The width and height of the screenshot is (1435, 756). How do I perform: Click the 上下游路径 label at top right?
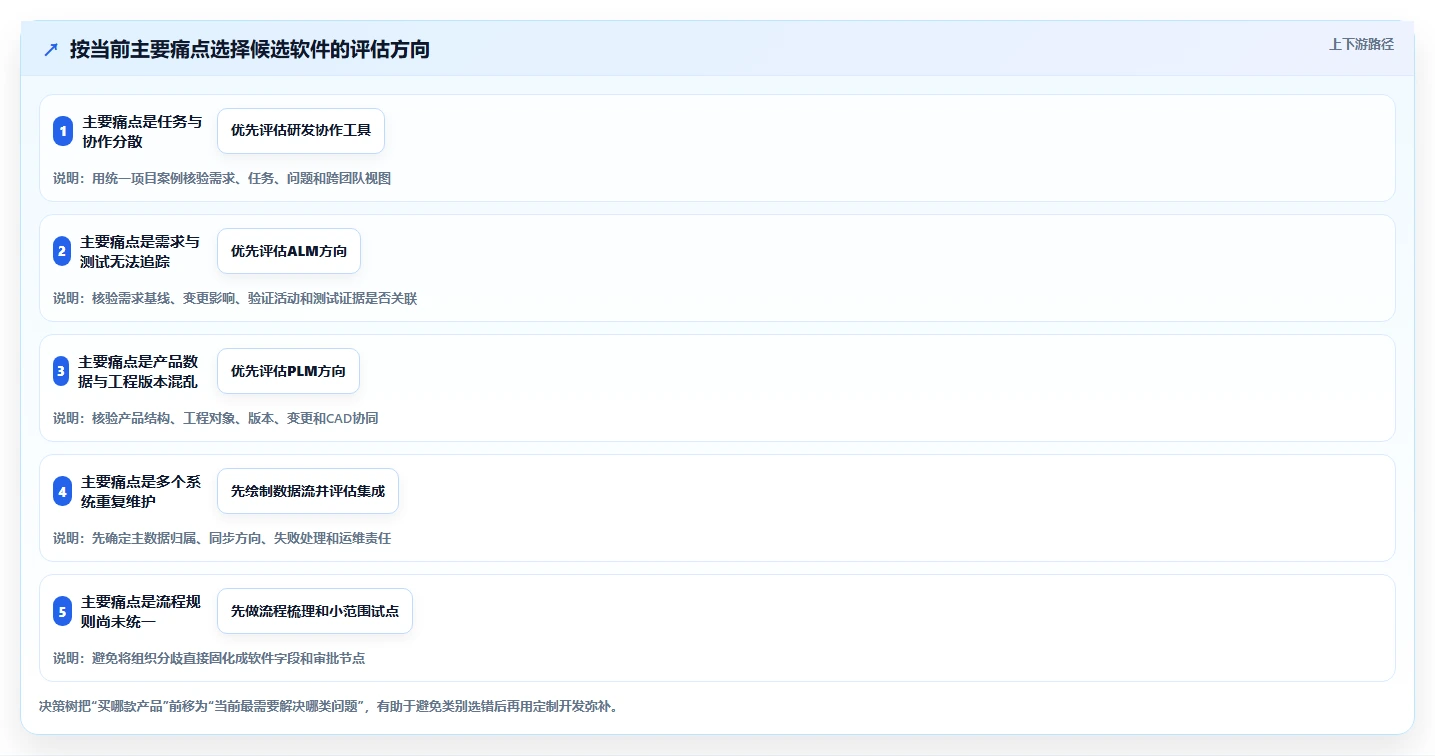pos(1361,44)
